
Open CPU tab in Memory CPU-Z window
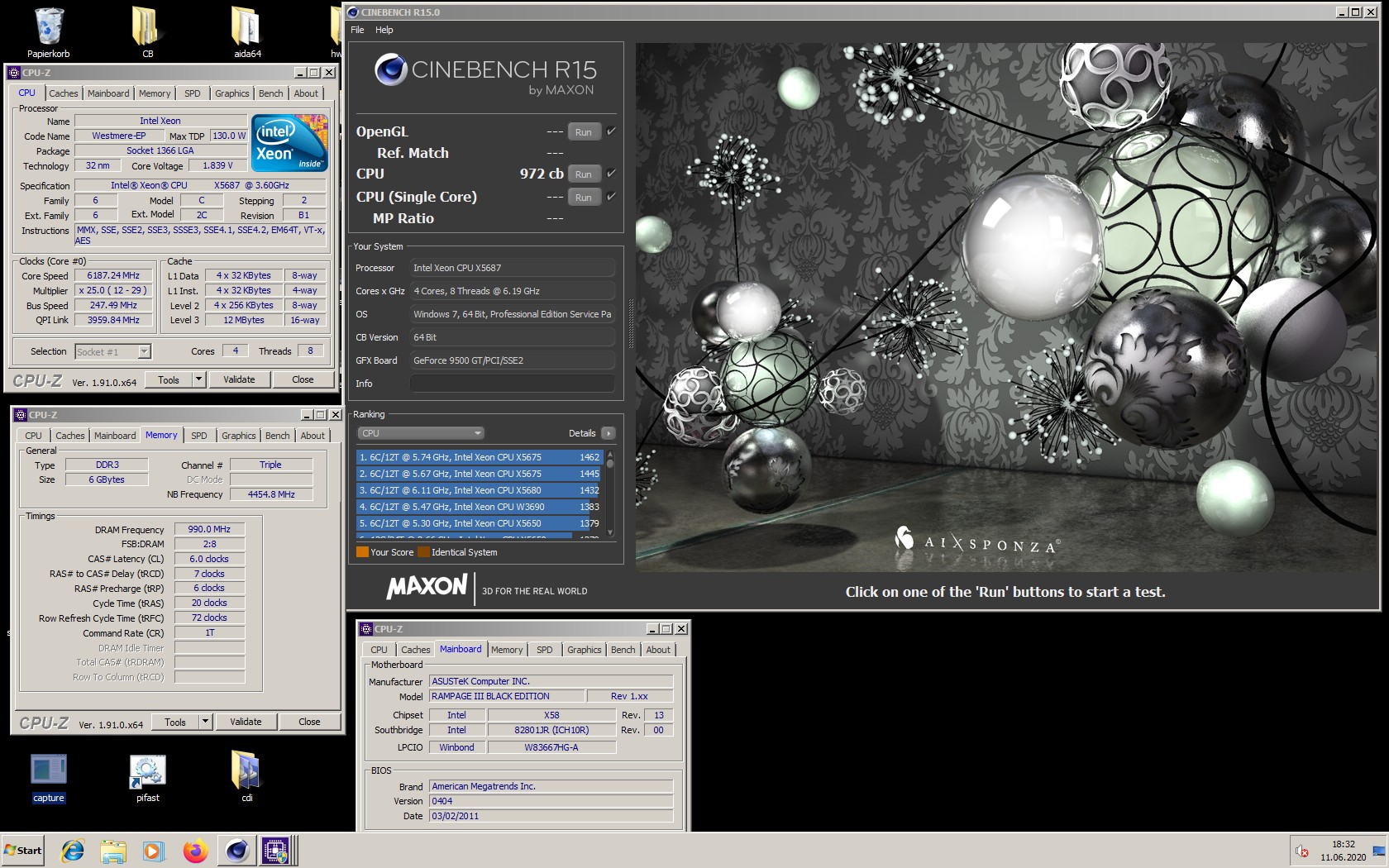coord(33,436)
